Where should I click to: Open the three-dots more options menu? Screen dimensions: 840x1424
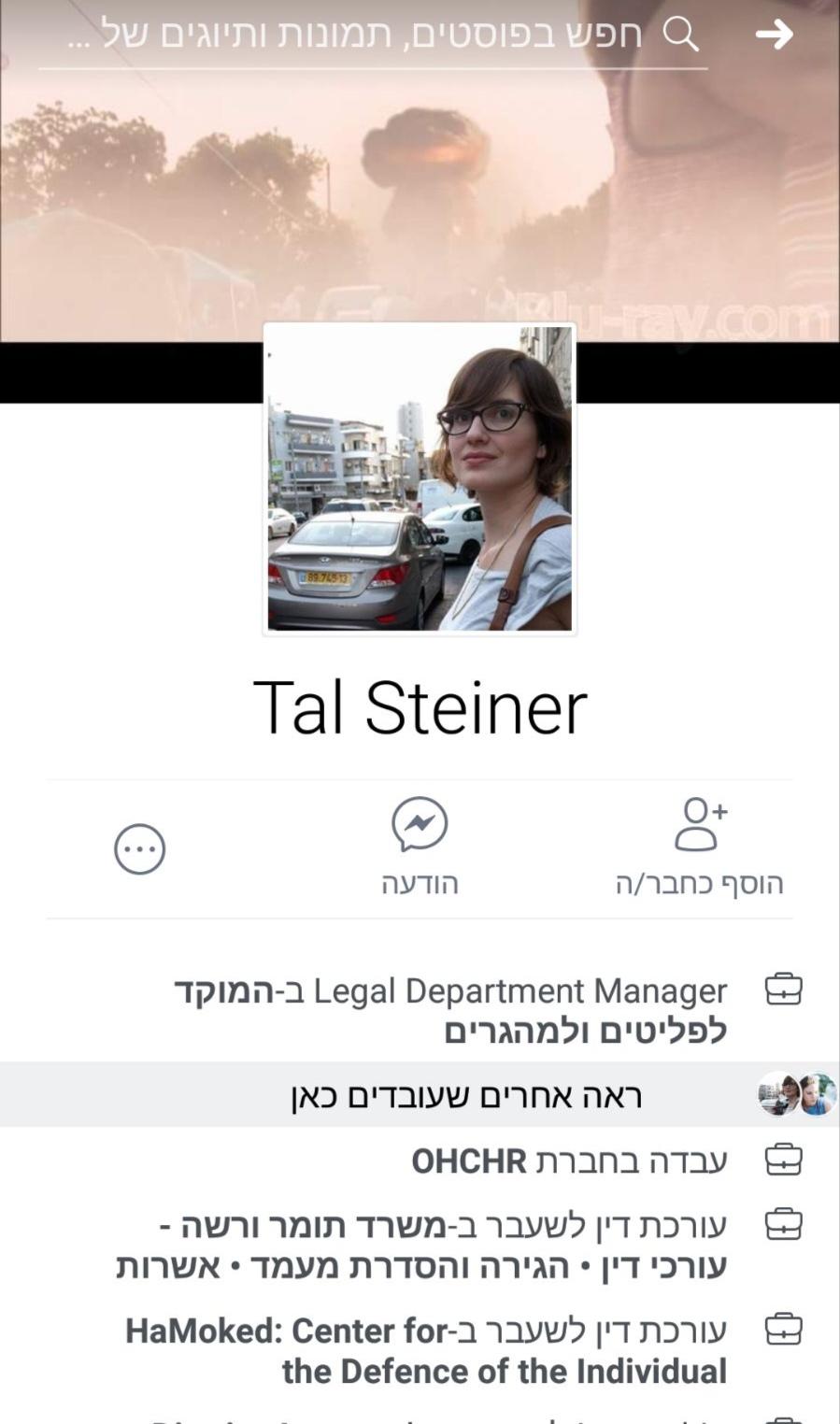[140, 849]
